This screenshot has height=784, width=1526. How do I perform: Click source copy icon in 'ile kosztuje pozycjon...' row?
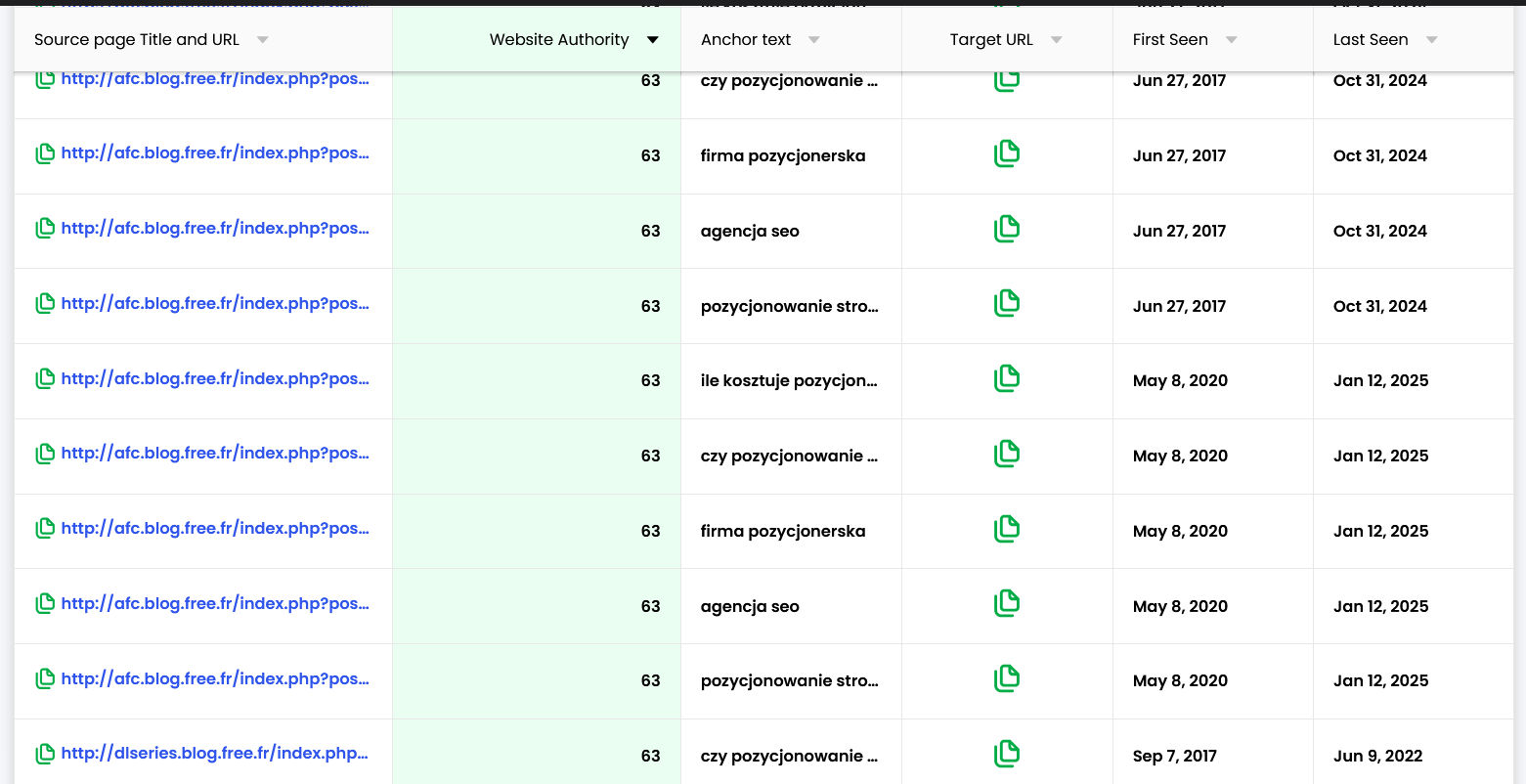(x=45, y=379)
